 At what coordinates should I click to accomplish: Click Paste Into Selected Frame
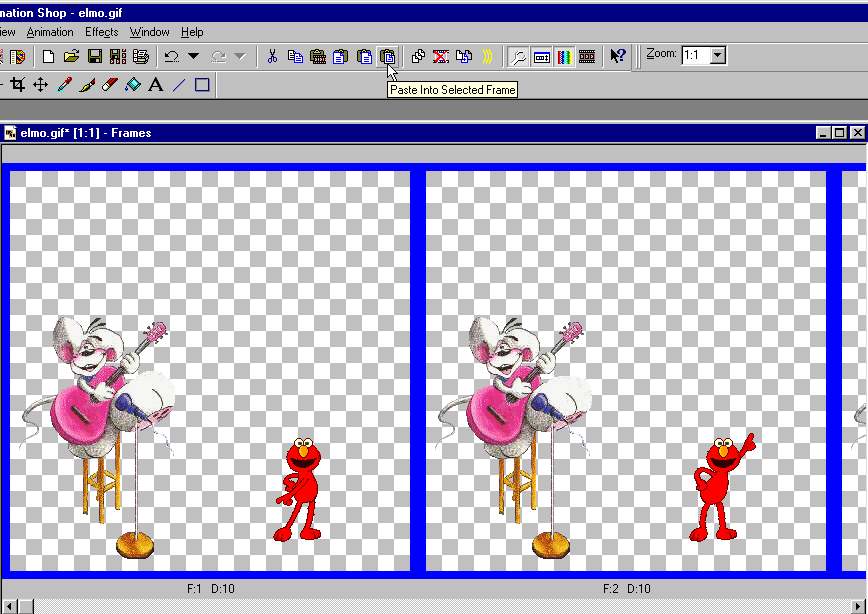point(388,56)
